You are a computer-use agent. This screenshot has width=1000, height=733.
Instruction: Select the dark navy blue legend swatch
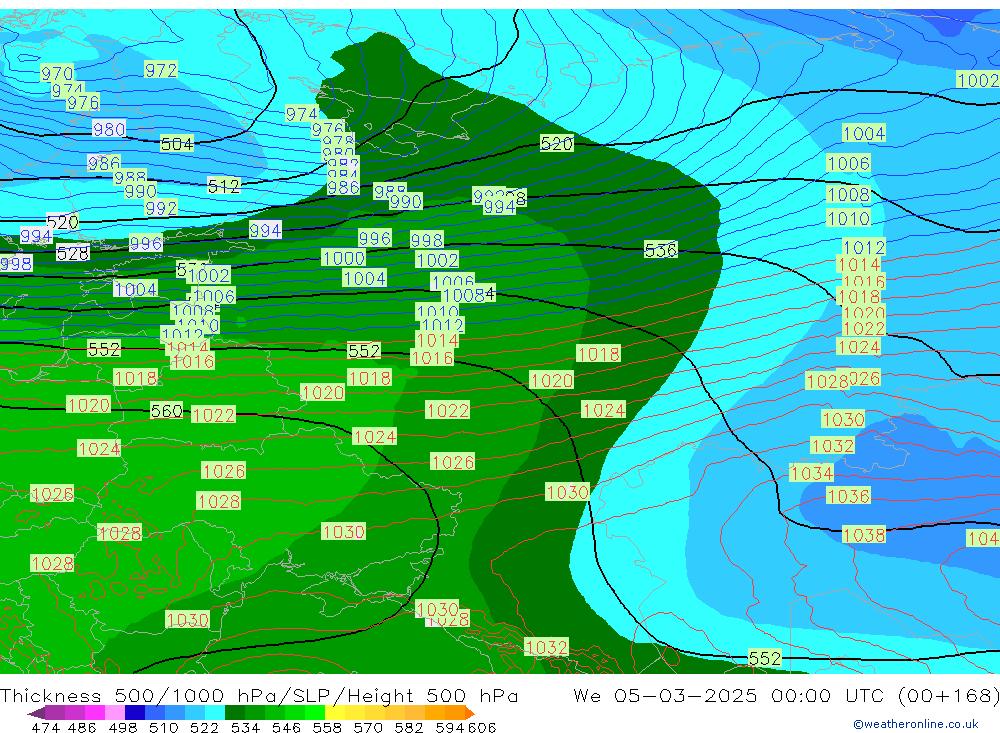(135, 713)
